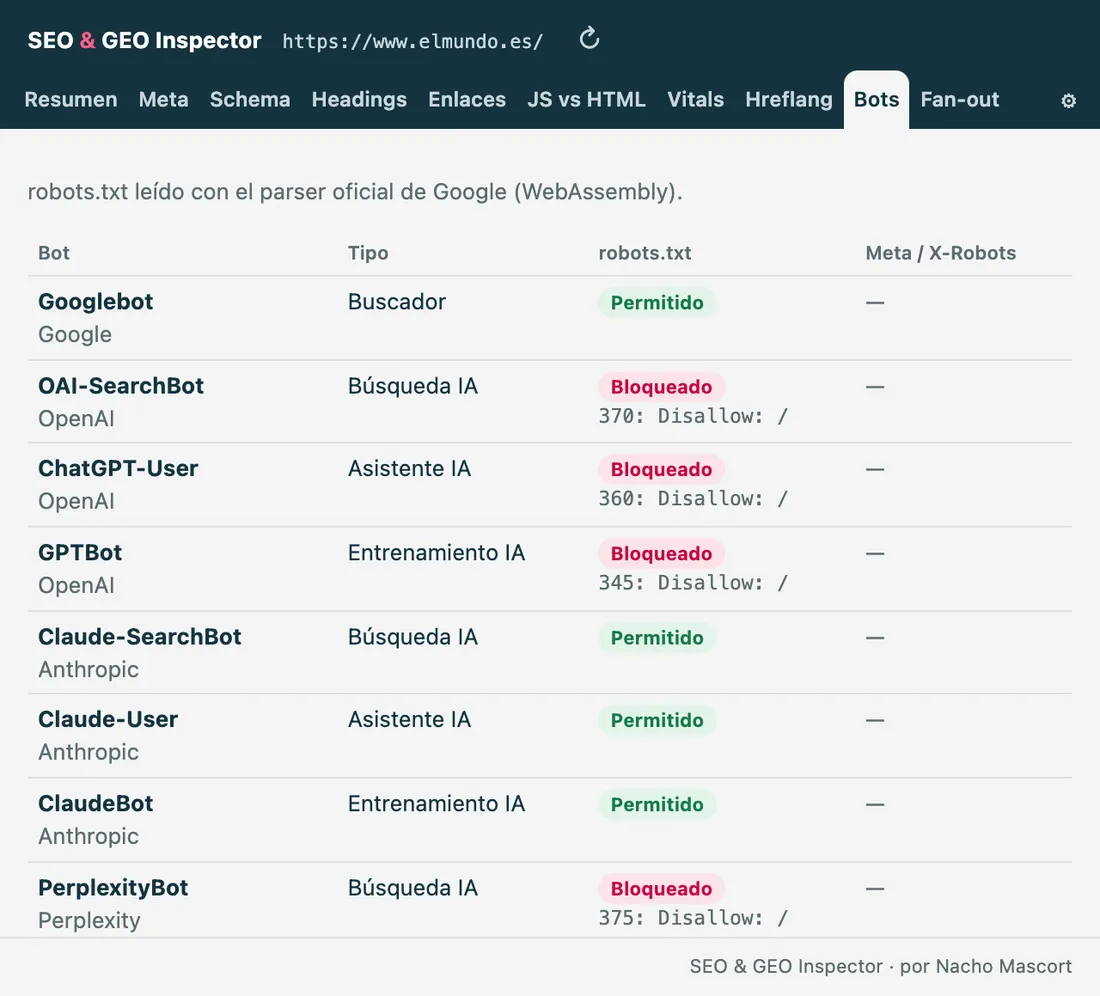Image resolution: width=1100 pixels, height=996 pixels.
Task: Select the Claude-SearchBot bot name
Action: click(x=140, y=637)
